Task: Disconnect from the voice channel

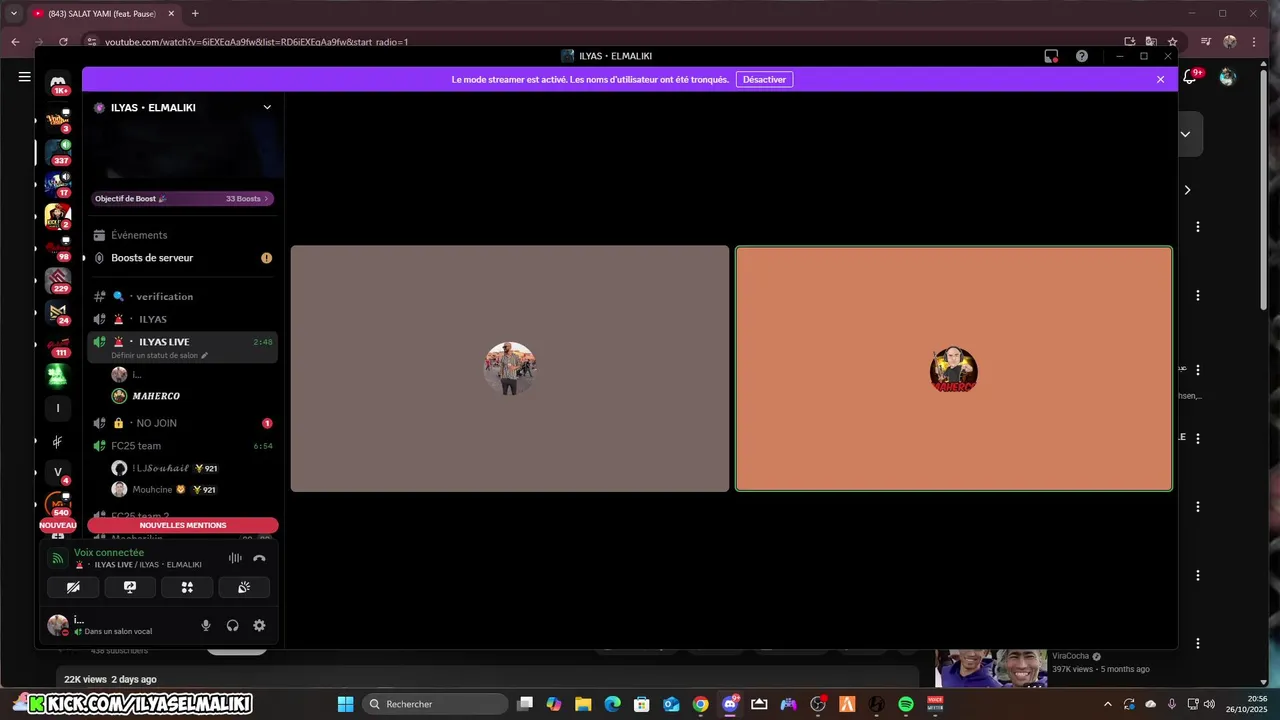Action: [x=259, y=558]
